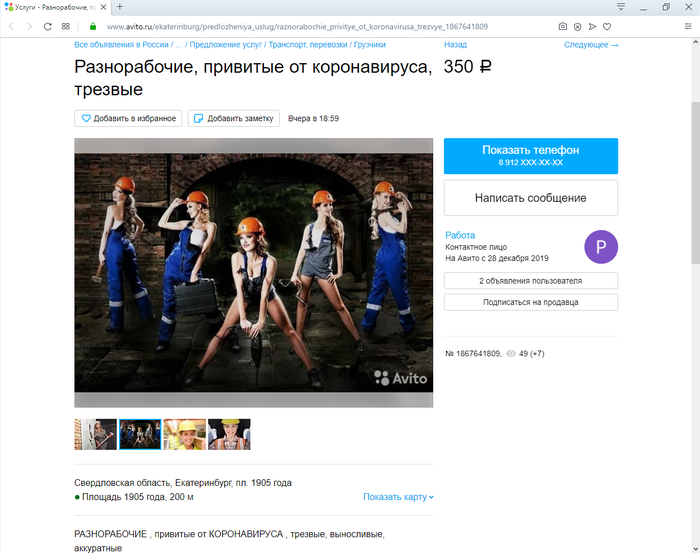Click the green padlock site security icon

click(x=93, y=26)
